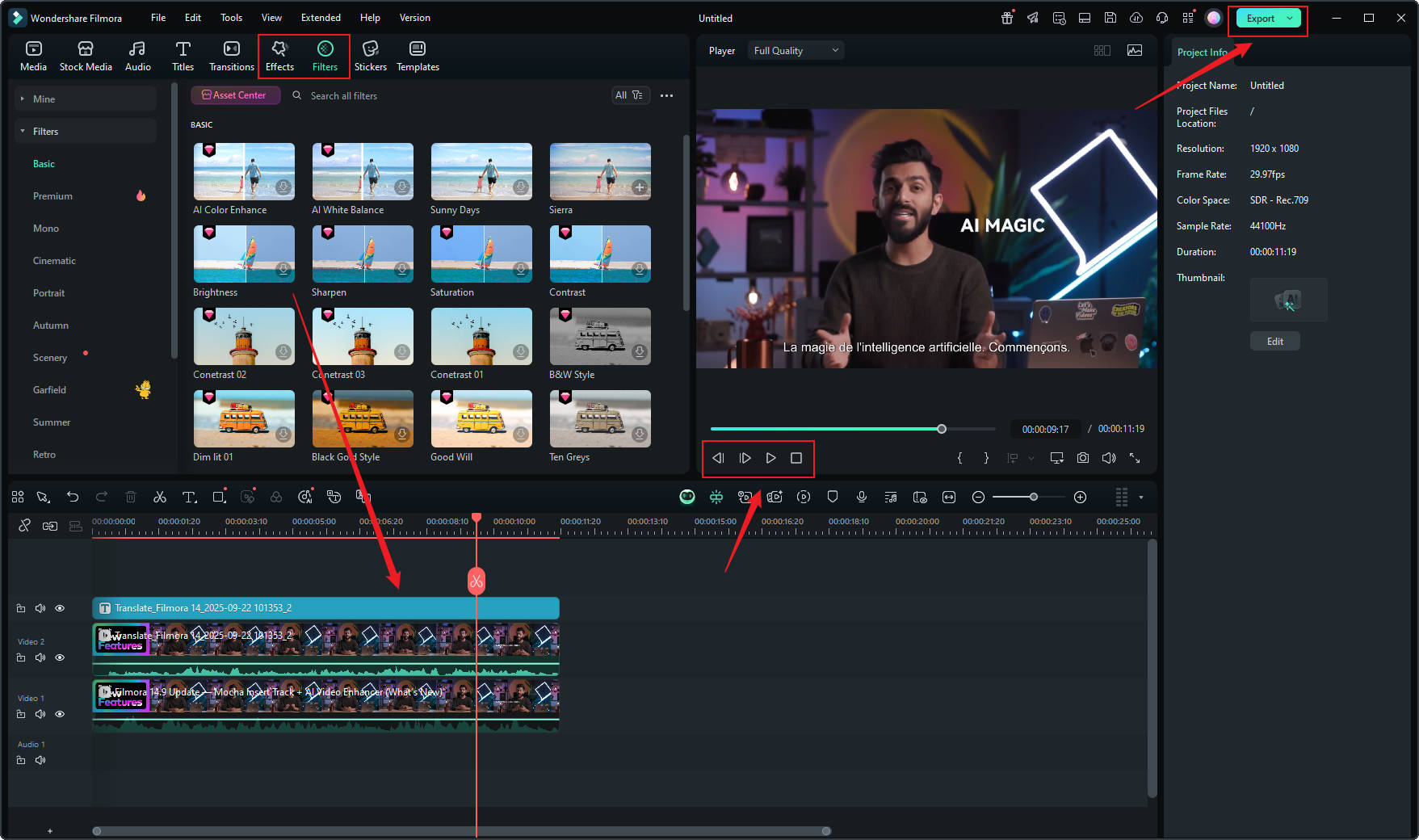
Task: Open the File menu
Action: pyautogui.click(x=158, y=18)
